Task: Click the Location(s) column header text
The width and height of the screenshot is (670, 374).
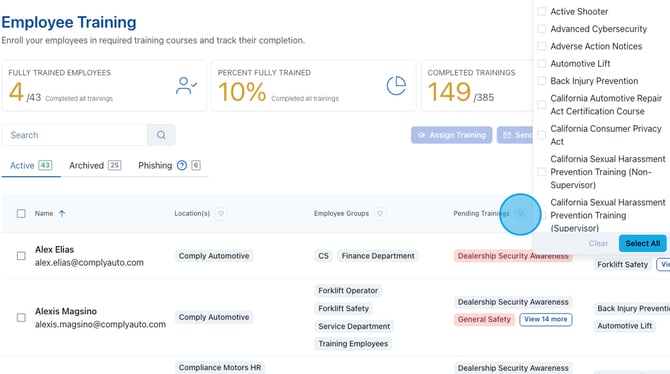Action: 192,213
